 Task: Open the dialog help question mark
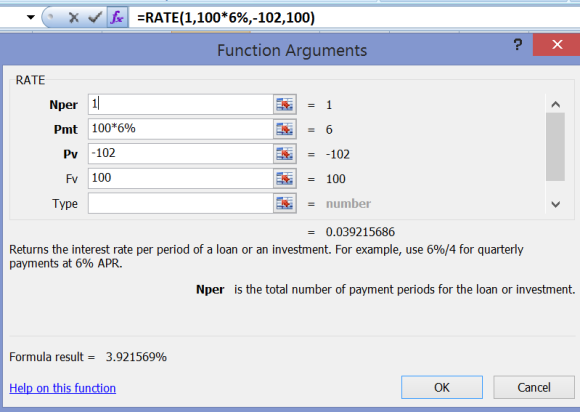point(518,45)
